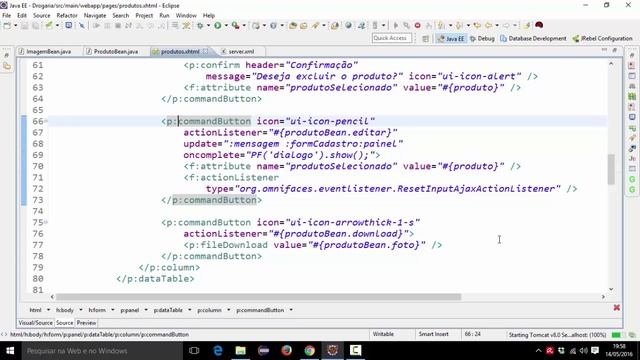Screen dimensions: 640x360
Task: Click the horizontal editor scrollbar
Action: click(258, 297)
